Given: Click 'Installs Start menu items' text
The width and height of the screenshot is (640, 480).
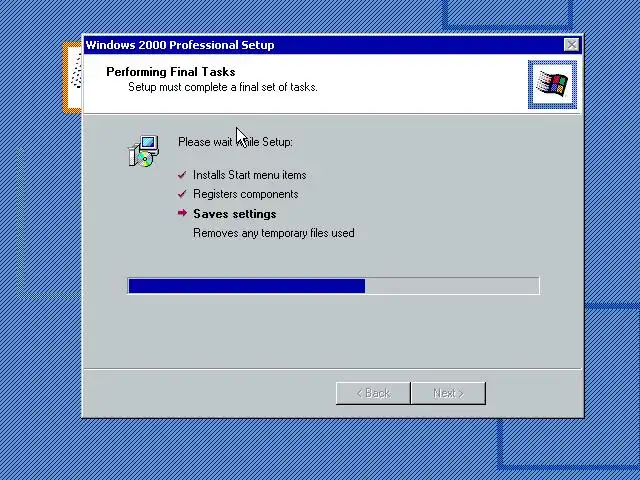Looking at the screenshot, I should click(x=250, y=175).
